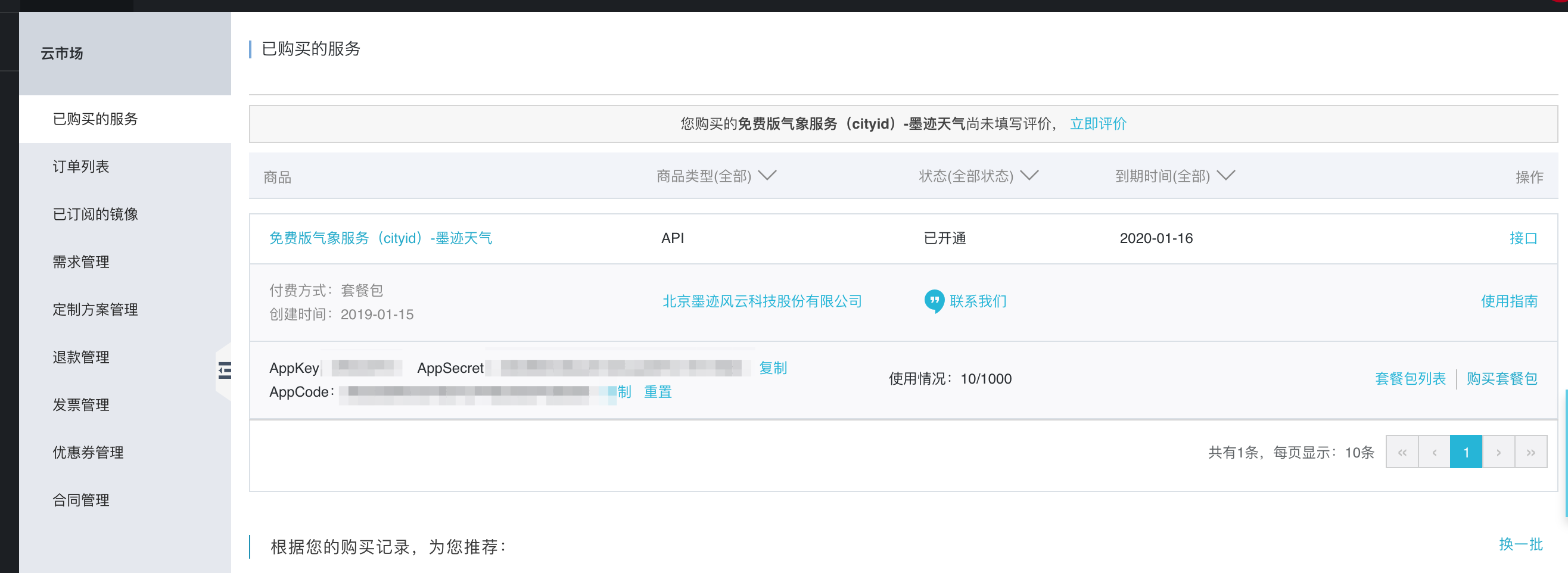Open 订单列表 in the sidebar
1568x573 pixels.
pyautogui.click(x=81, y=166)
